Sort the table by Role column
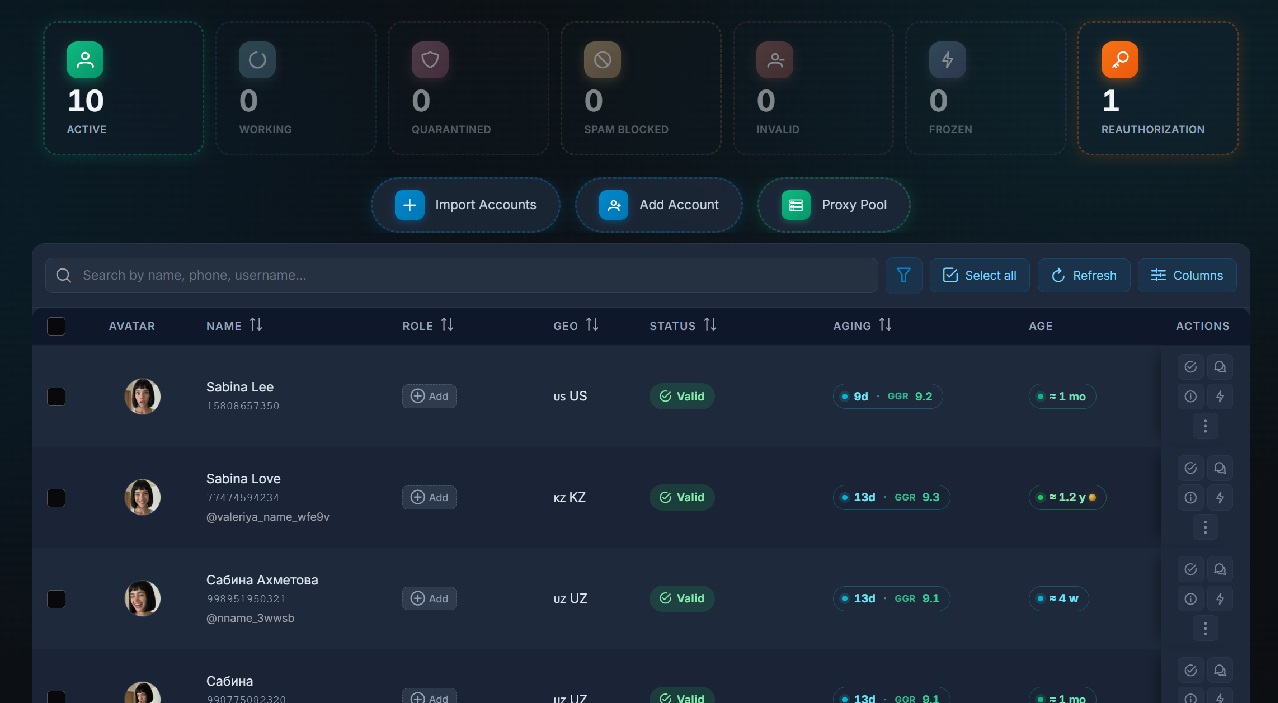Screen dimensions: 1278x703 [x=428, y=326]
